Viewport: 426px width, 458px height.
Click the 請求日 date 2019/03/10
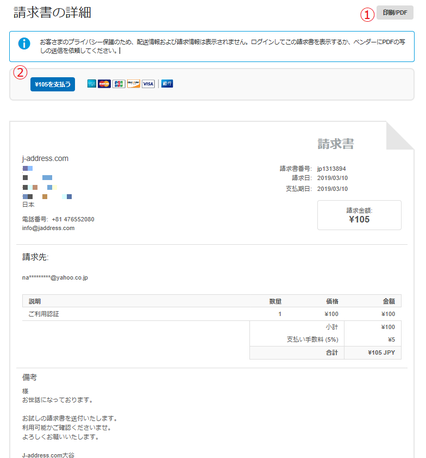(332, 178)
